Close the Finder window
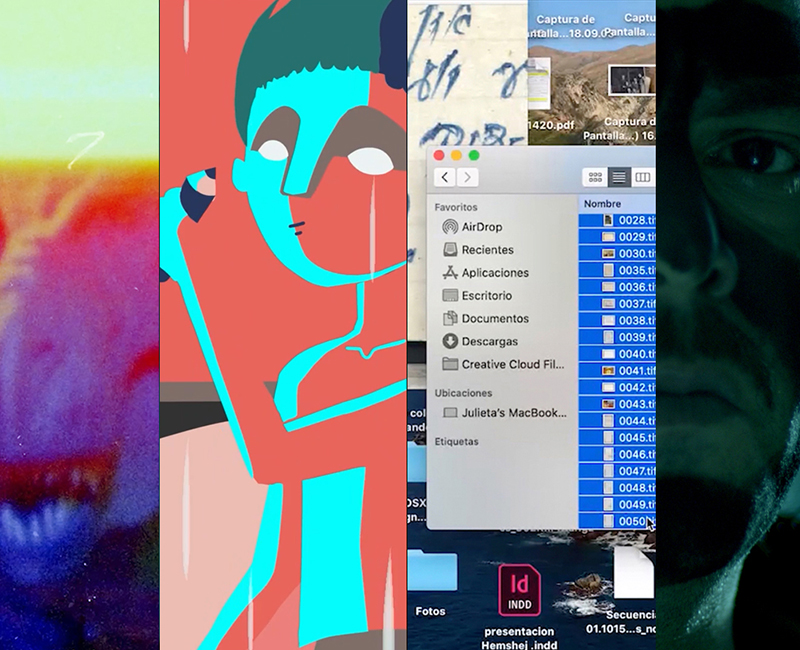Image resolution: width=800 pixels, height=650 pixels. [439, 155]
